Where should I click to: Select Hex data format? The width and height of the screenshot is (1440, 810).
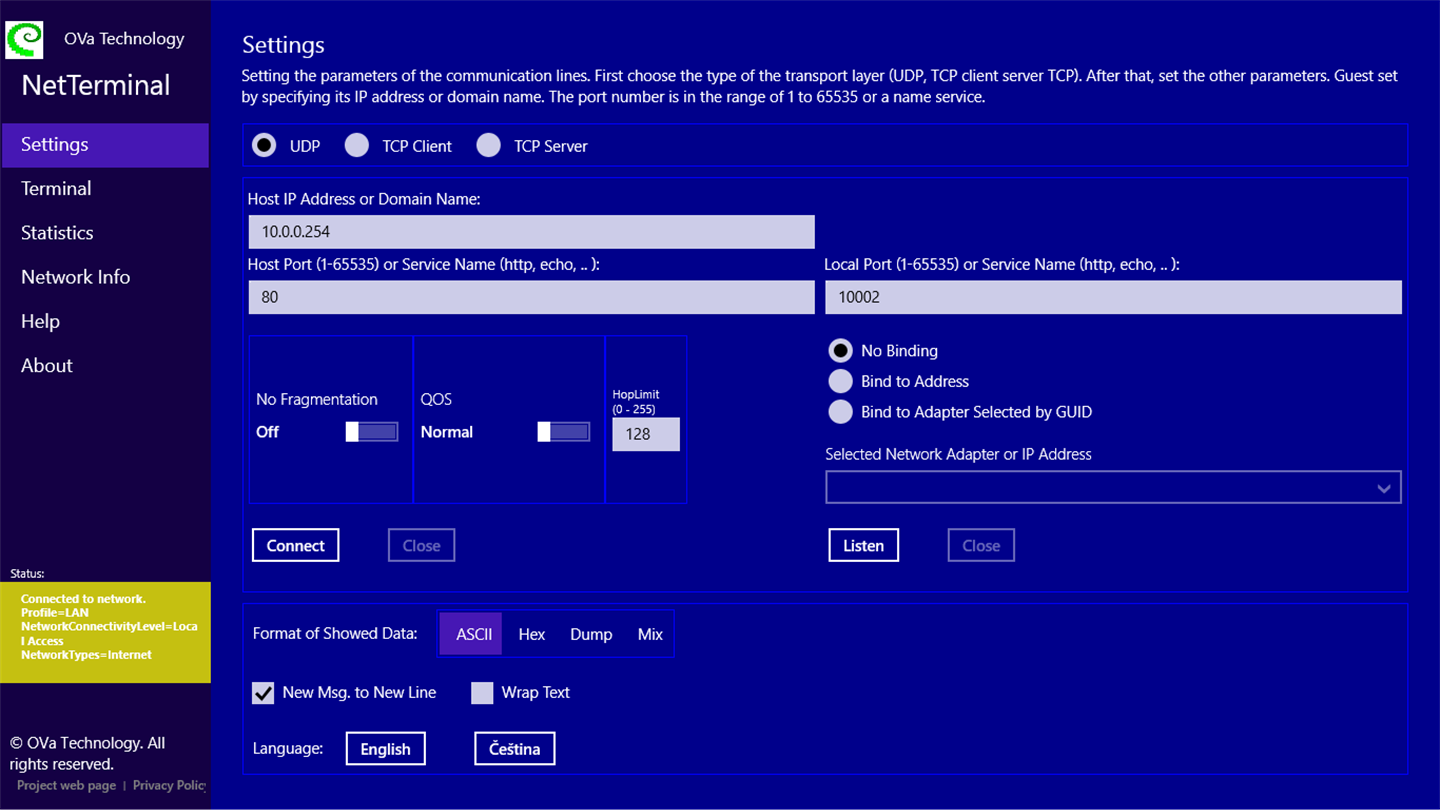point(532,634)
